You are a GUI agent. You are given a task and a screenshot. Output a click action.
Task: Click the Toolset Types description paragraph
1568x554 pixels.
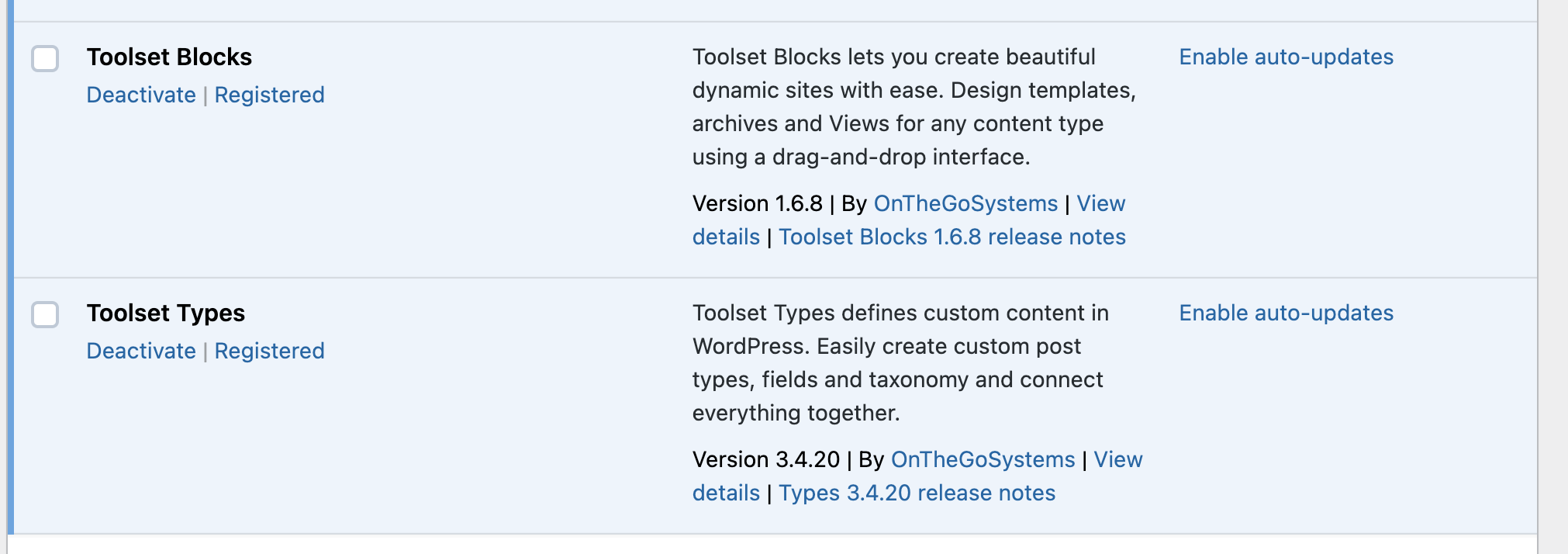(x=900, y=363)
